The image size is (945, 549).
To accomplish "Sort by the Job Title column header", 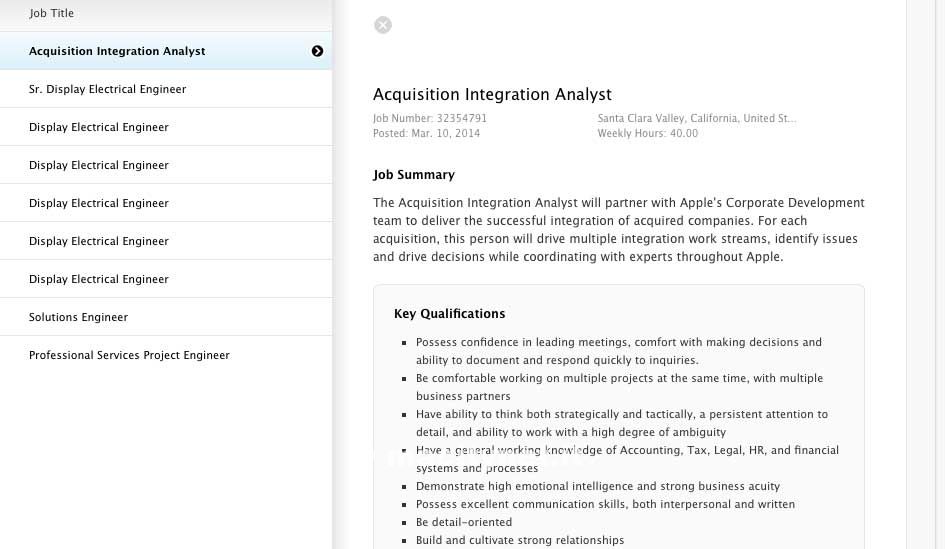I will coord(52,13).
